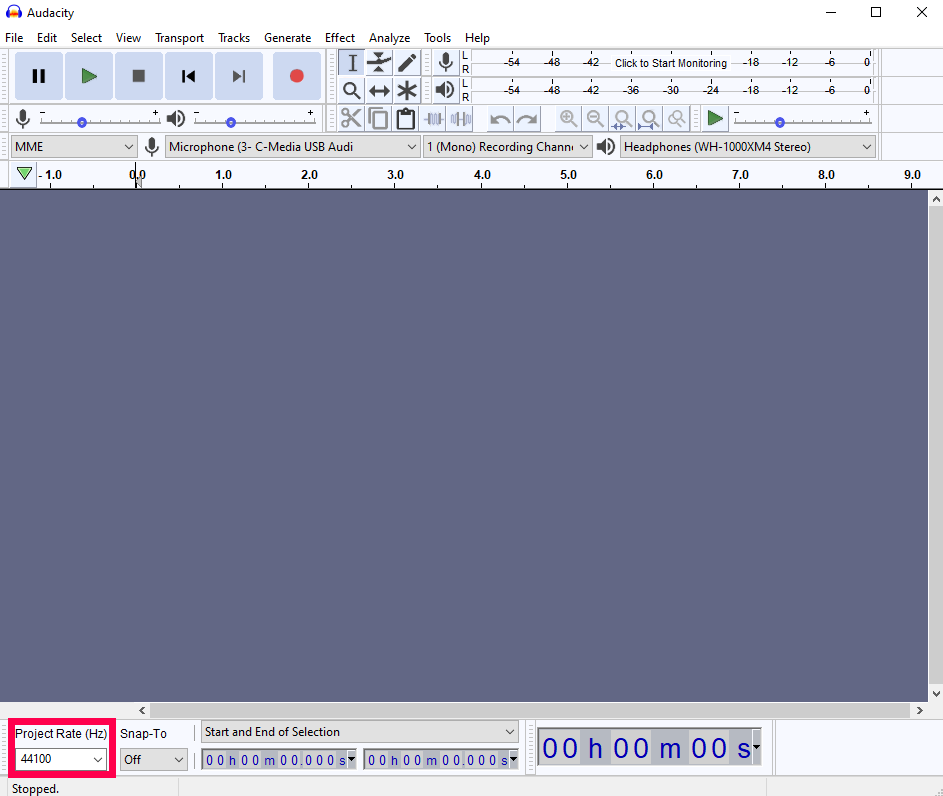Click the Pause transport button

38,76
